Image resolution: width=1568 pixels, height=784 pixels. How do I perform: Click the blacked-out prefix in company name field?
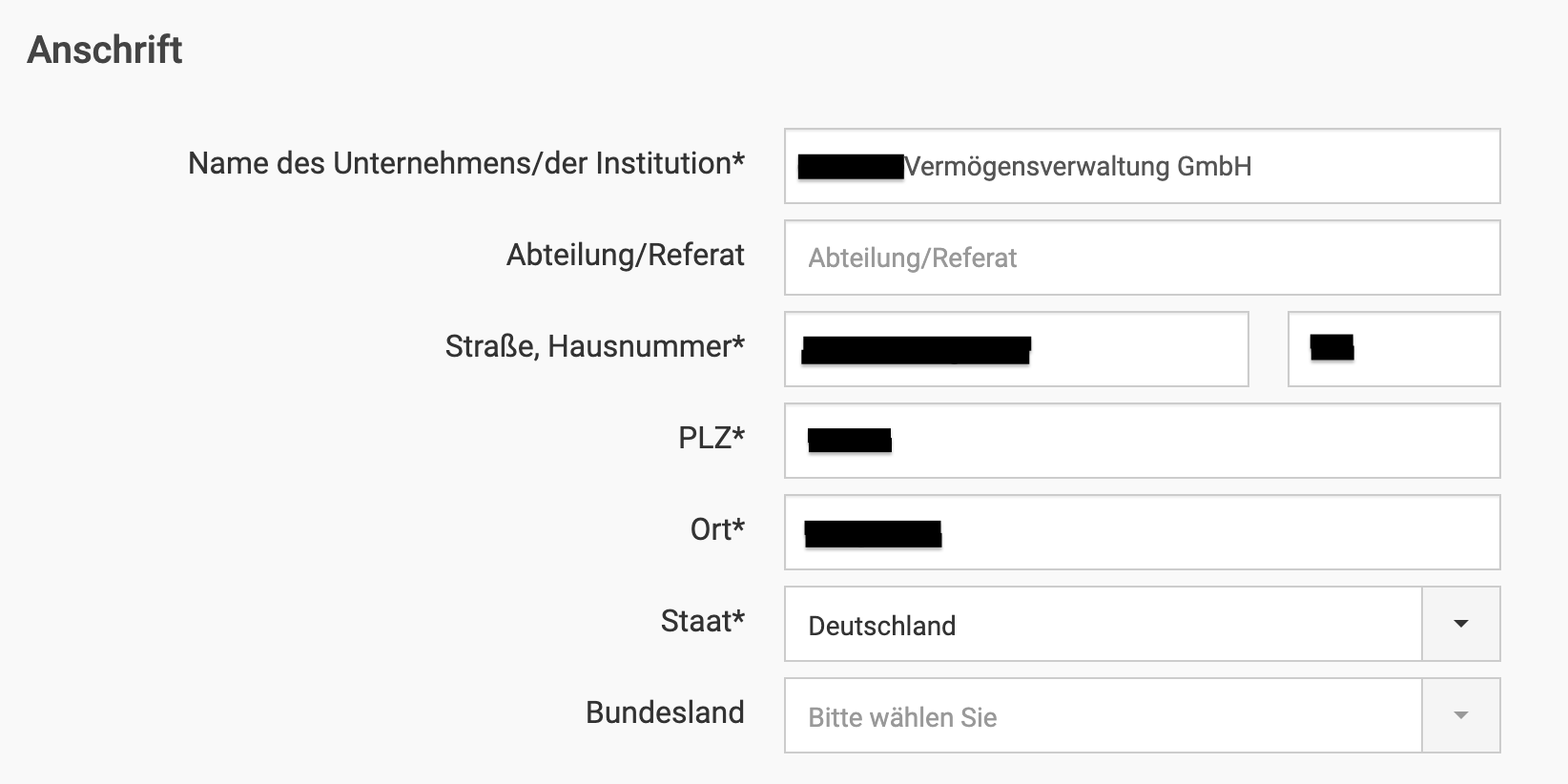click(x=850, y=166)
